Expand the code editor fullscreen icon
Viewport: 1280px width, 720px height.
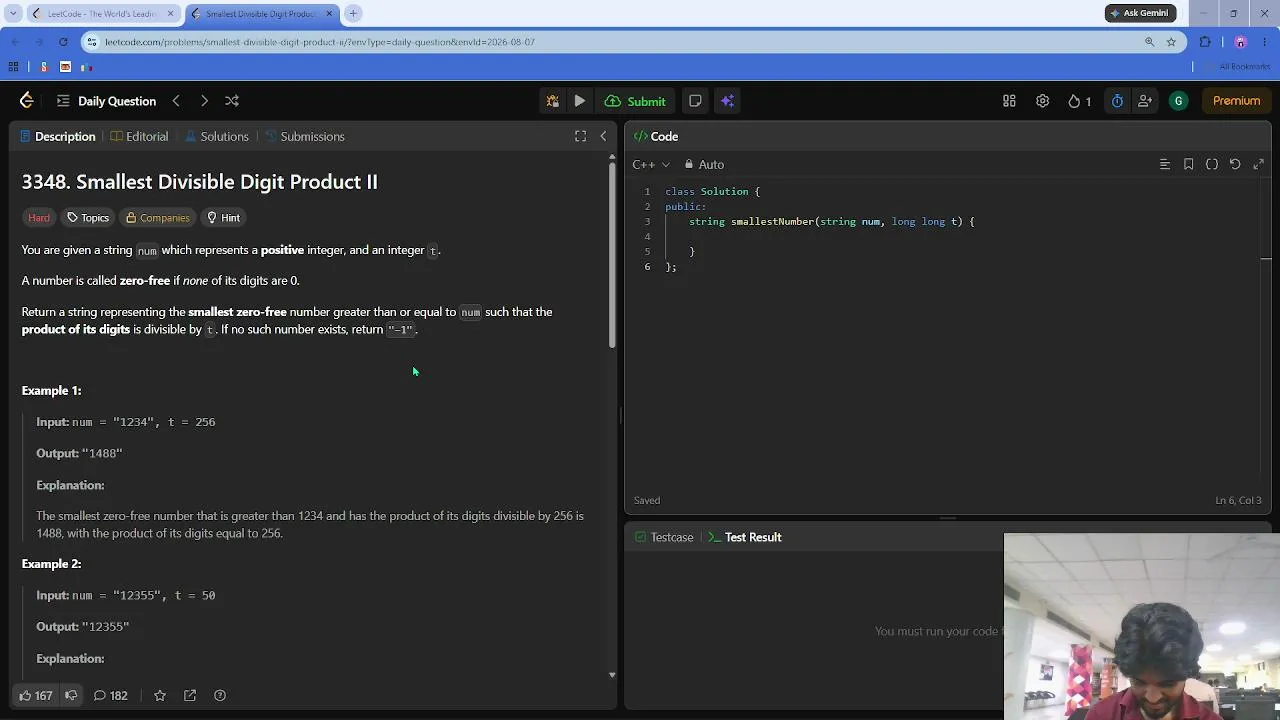click(x=1259, y=164)
